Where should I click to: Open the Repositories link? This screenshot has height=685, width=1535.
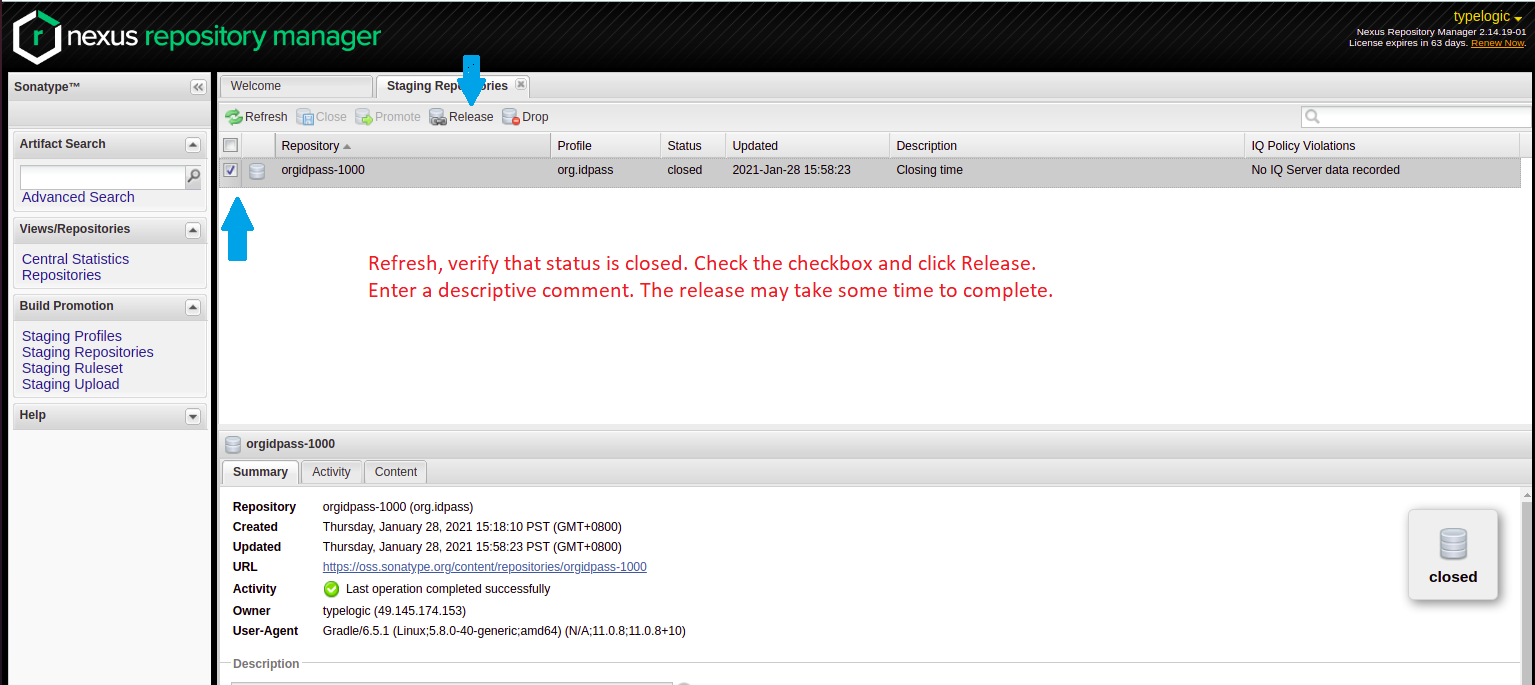tap(61, 275)
